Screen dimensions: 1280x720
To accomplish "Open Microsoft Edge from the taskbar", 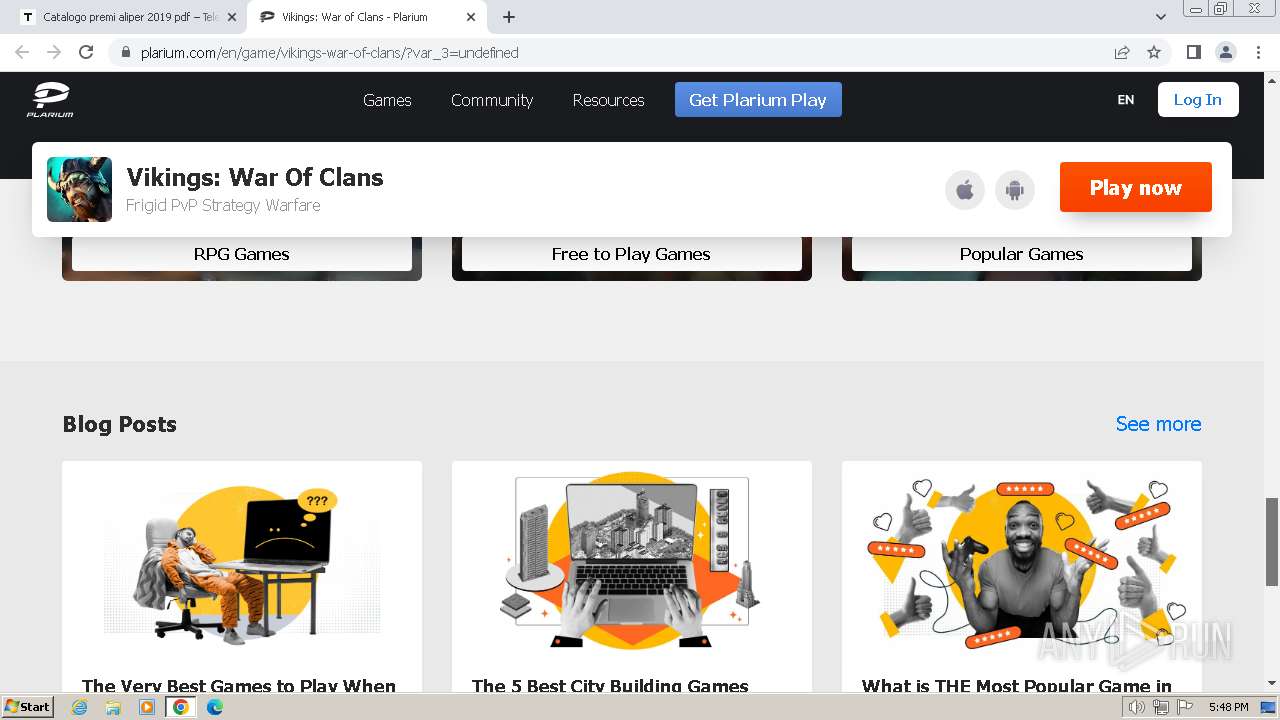I will click(215, 707).
